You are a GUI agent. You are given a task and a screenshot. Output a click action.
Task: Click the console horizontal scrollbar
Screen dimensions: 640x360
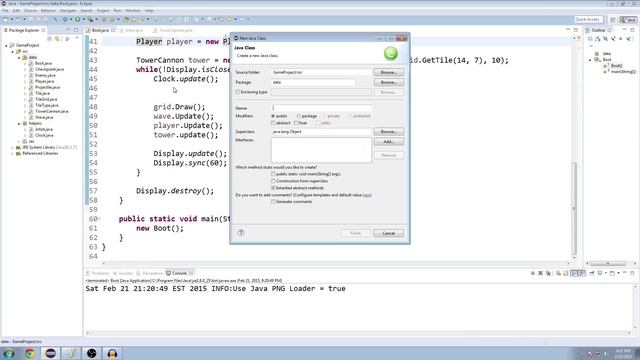point(359,333)
